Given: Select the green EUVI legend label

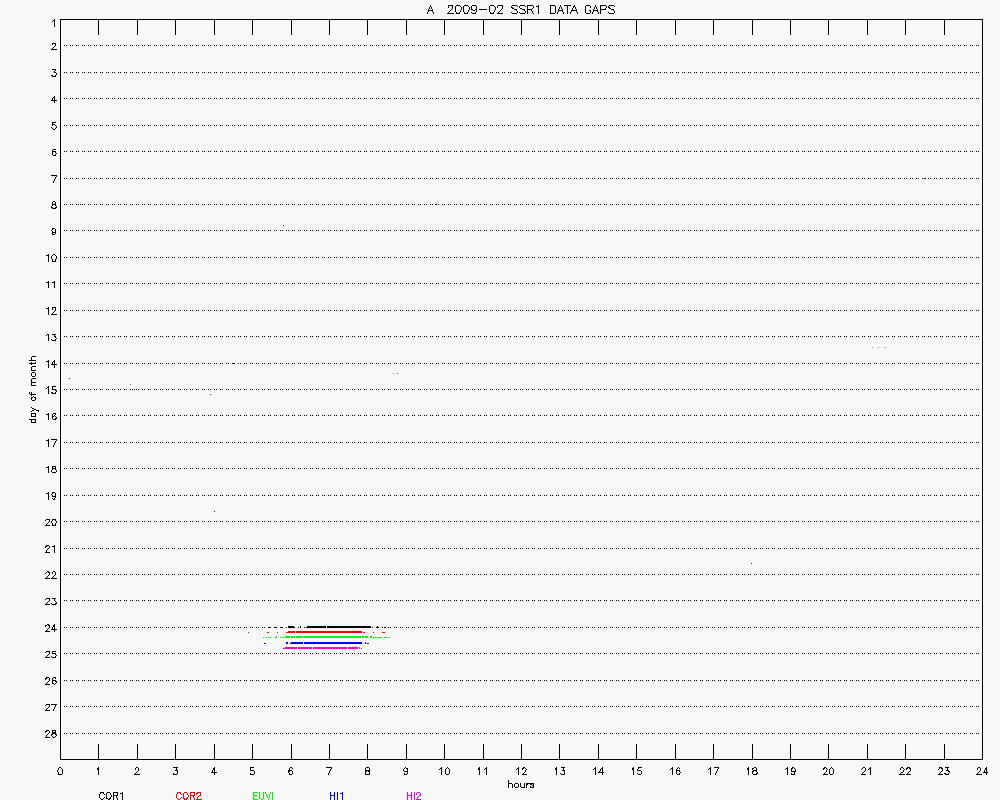Looking at the screenshot, I should point(264,796).
